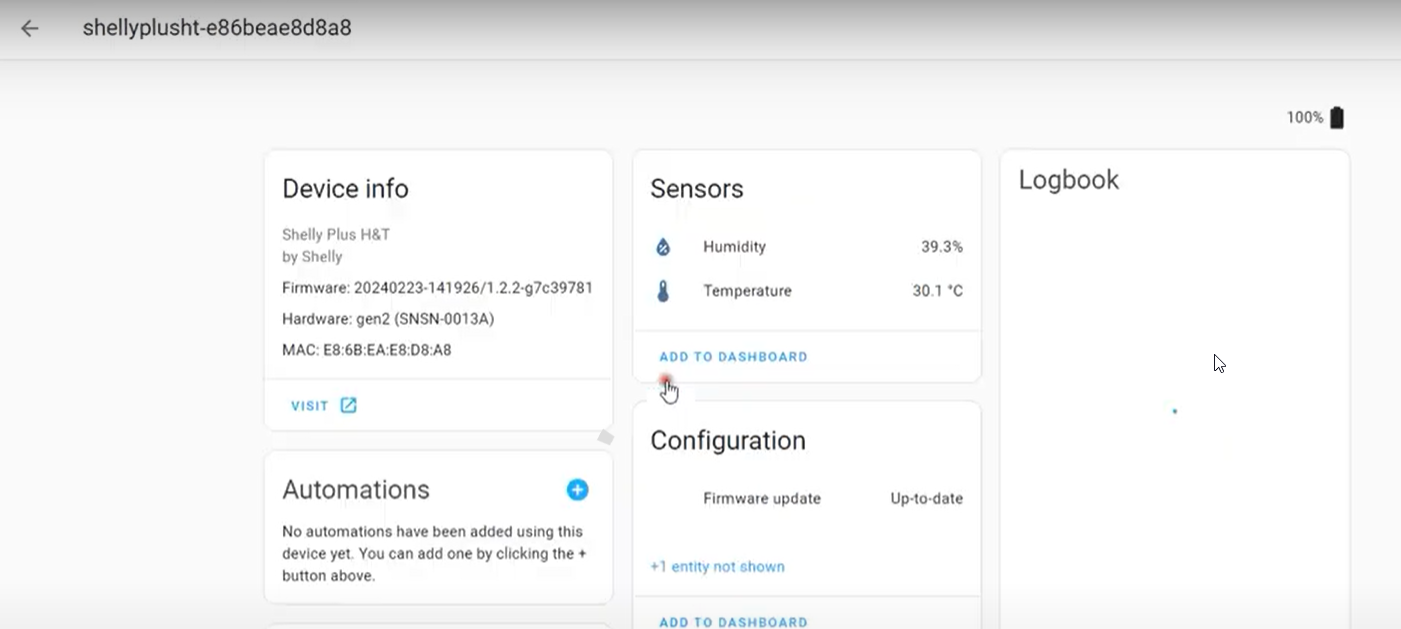Click the Temperature thermometer icon
The image size is (1401, 629).
pos(663,291)
